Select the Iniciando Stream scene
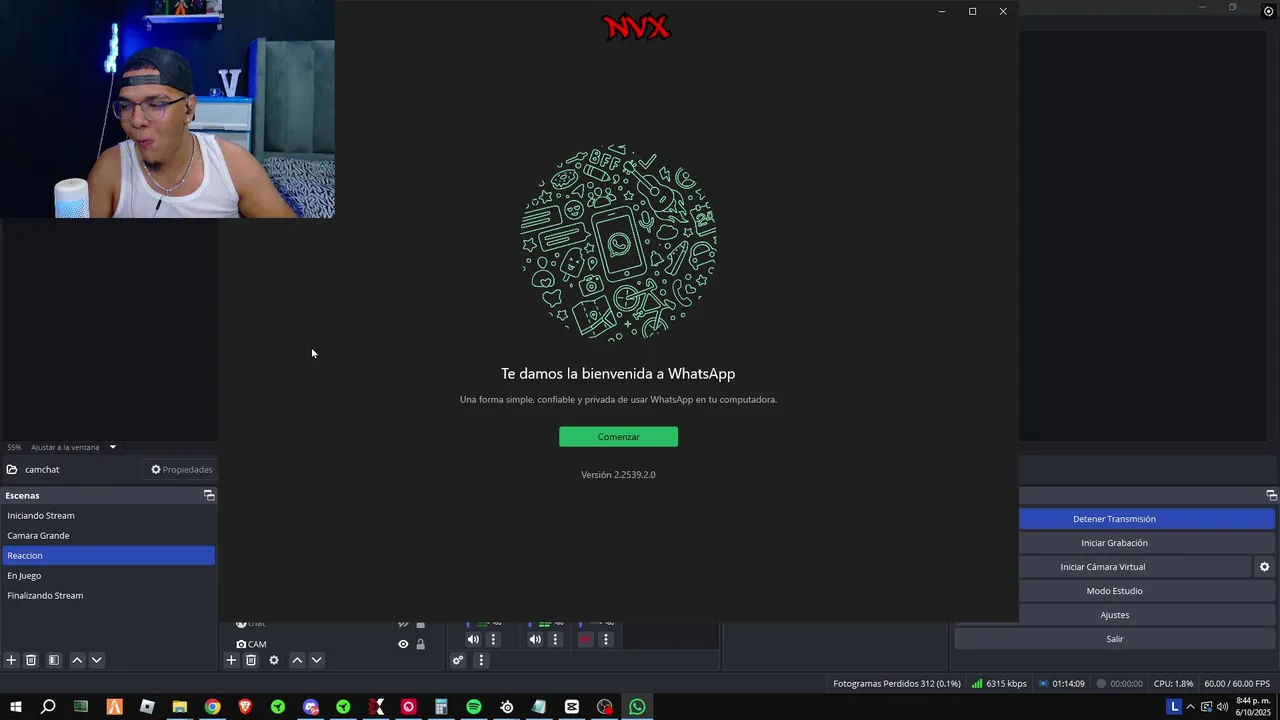The image size is (1280, 720). (108, 516)
